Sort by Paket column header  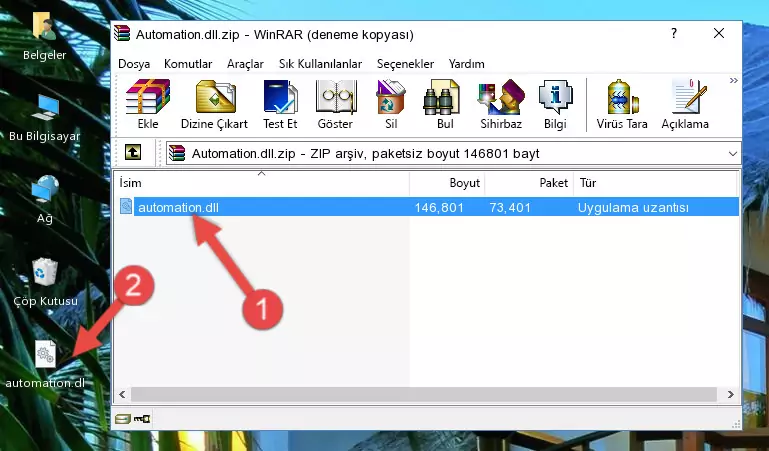(529, 183)
